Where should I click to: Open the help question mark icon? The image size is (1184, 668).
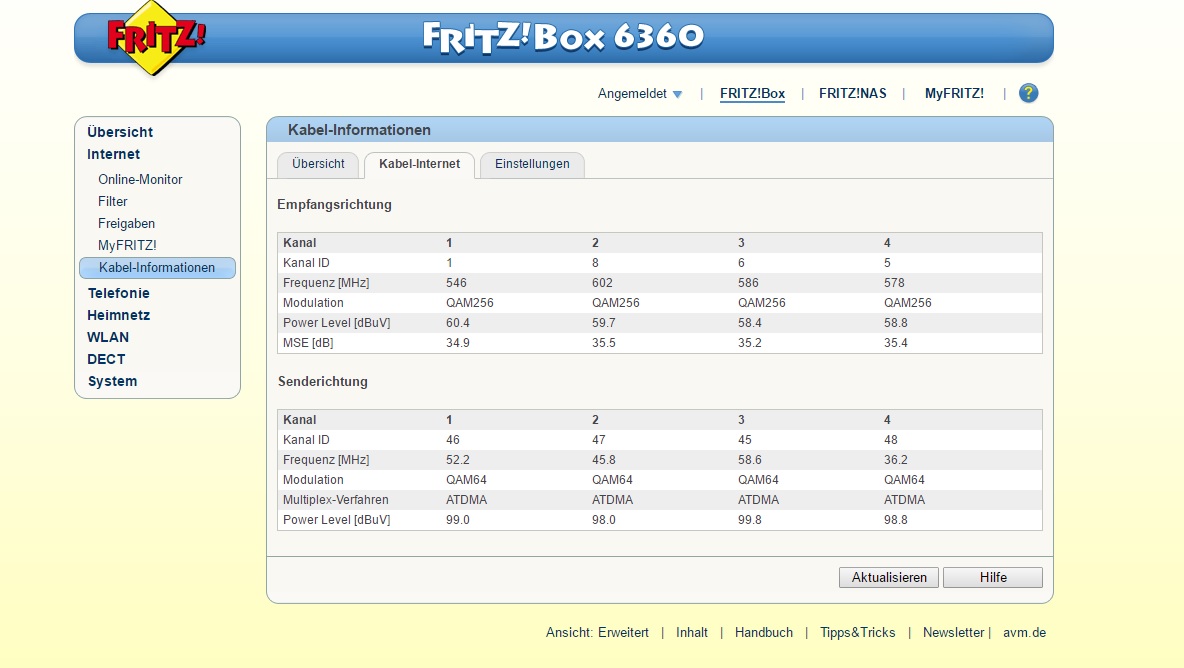click(1028, 93)
